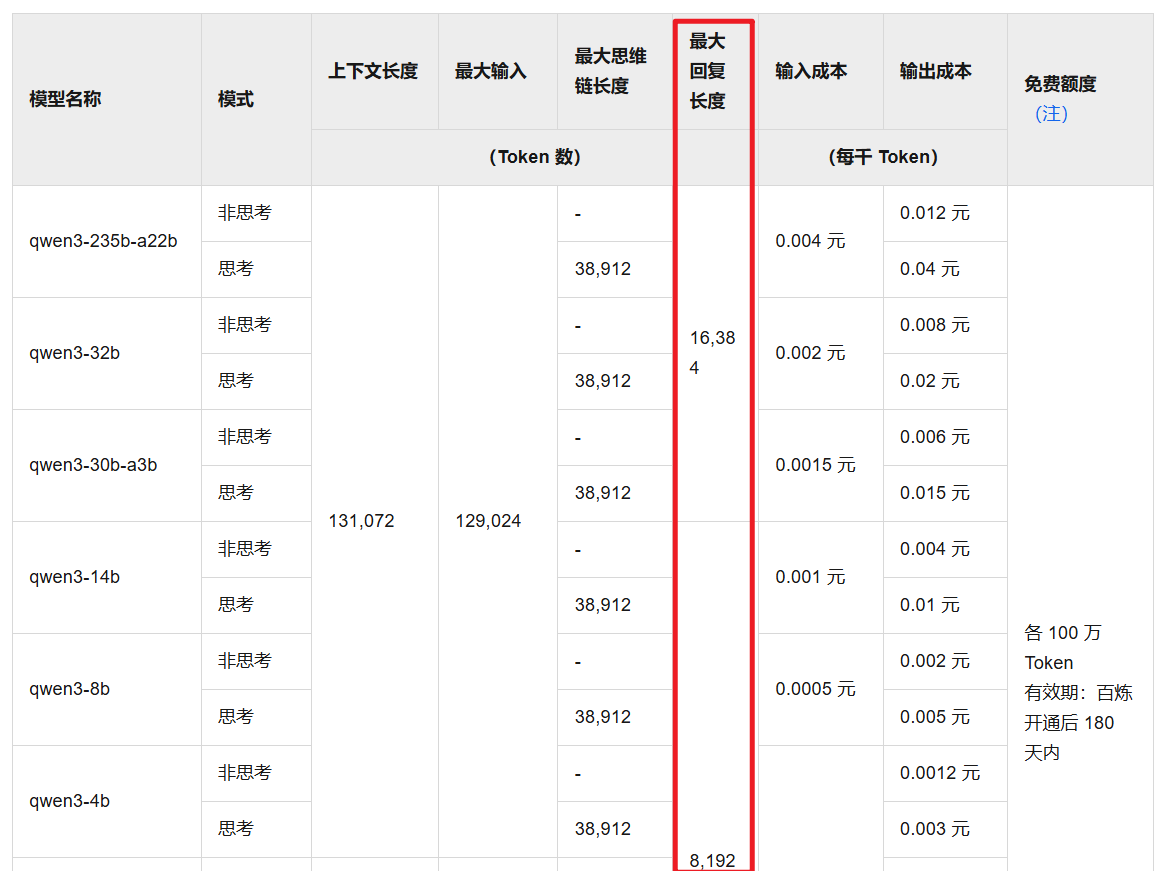The image size is (1164, 871).
Task: Click output cost 0.005 元
Action: pyautogui.click(x=935, y=717)
